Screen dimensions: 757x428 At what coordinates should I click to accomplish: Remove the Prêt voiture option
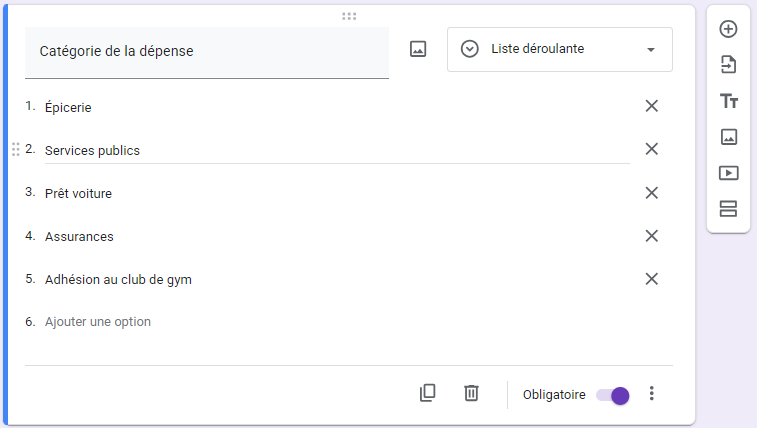coord(651,193)
